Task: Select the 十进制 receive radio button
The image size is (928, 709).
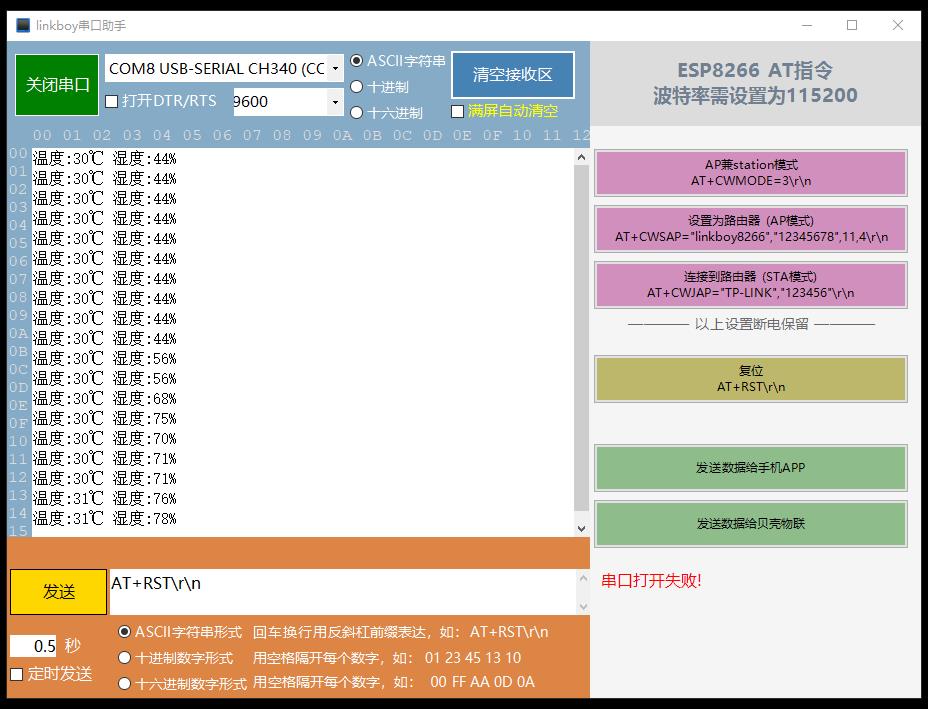Action: pos(356,86)
